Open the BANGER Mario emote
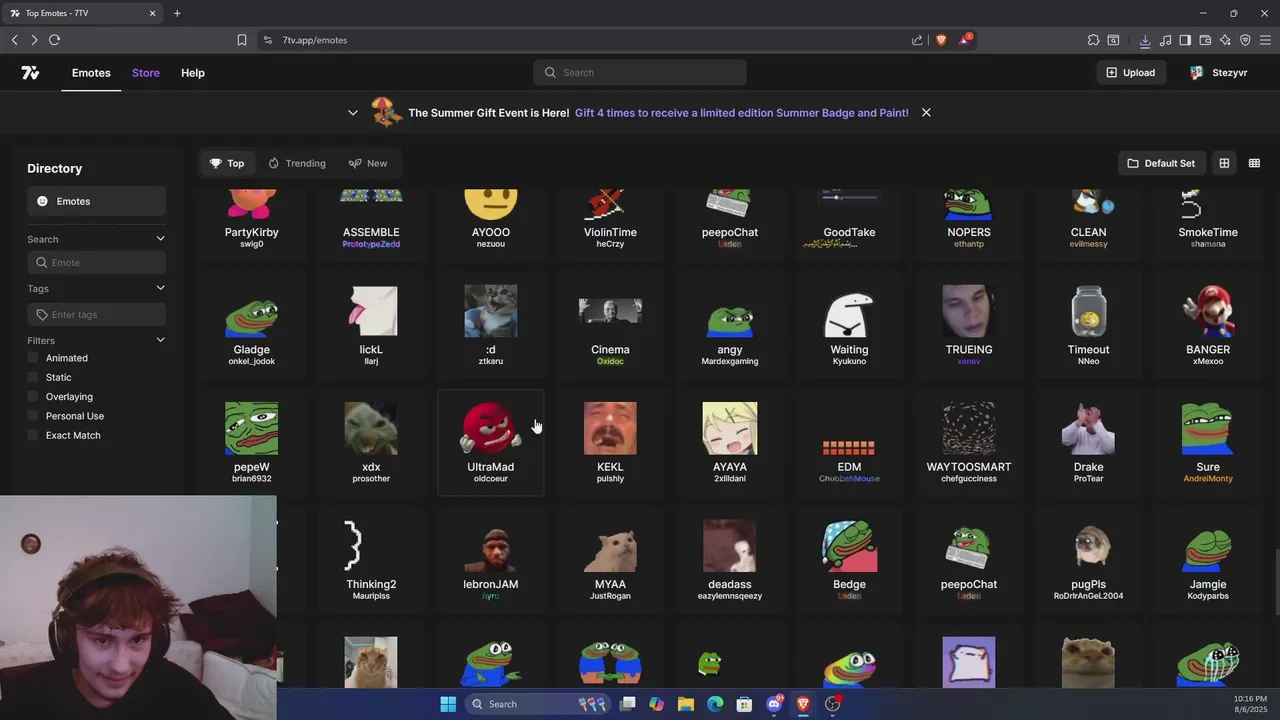This screenshot has width=1280, height=720. tap(1208, 325)
